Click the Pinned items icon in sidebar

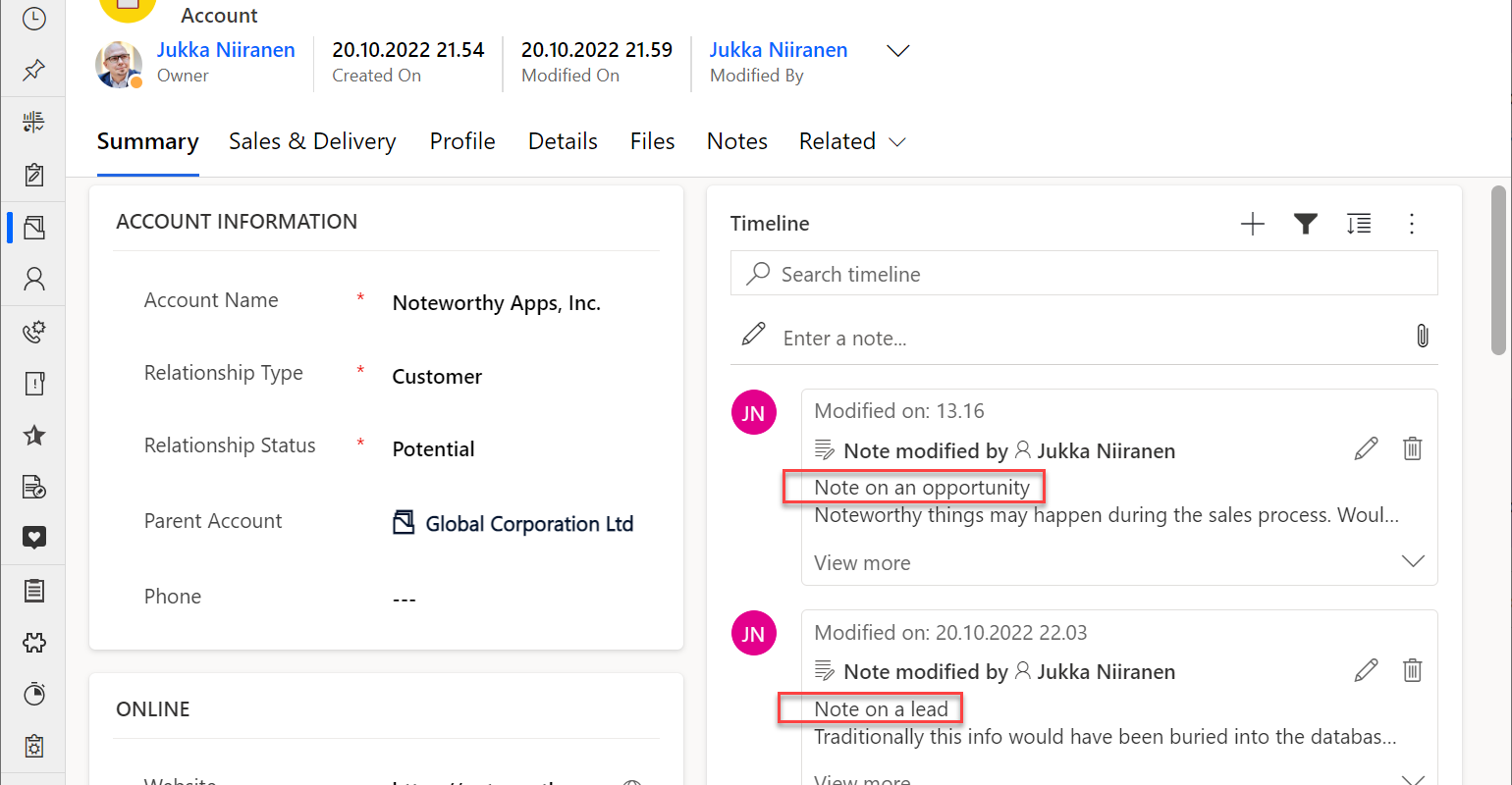click(33, 70)
